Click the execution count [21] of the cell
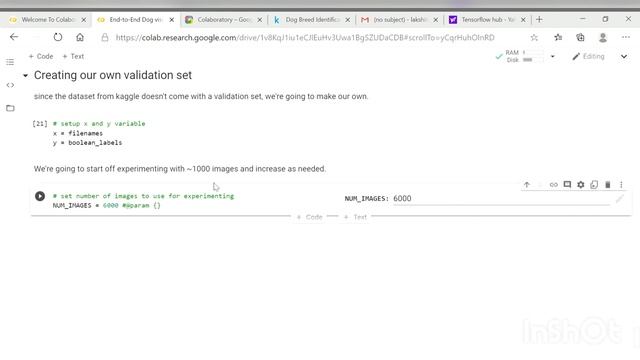This screenshot has width=640, height=360. pos(40,123)
